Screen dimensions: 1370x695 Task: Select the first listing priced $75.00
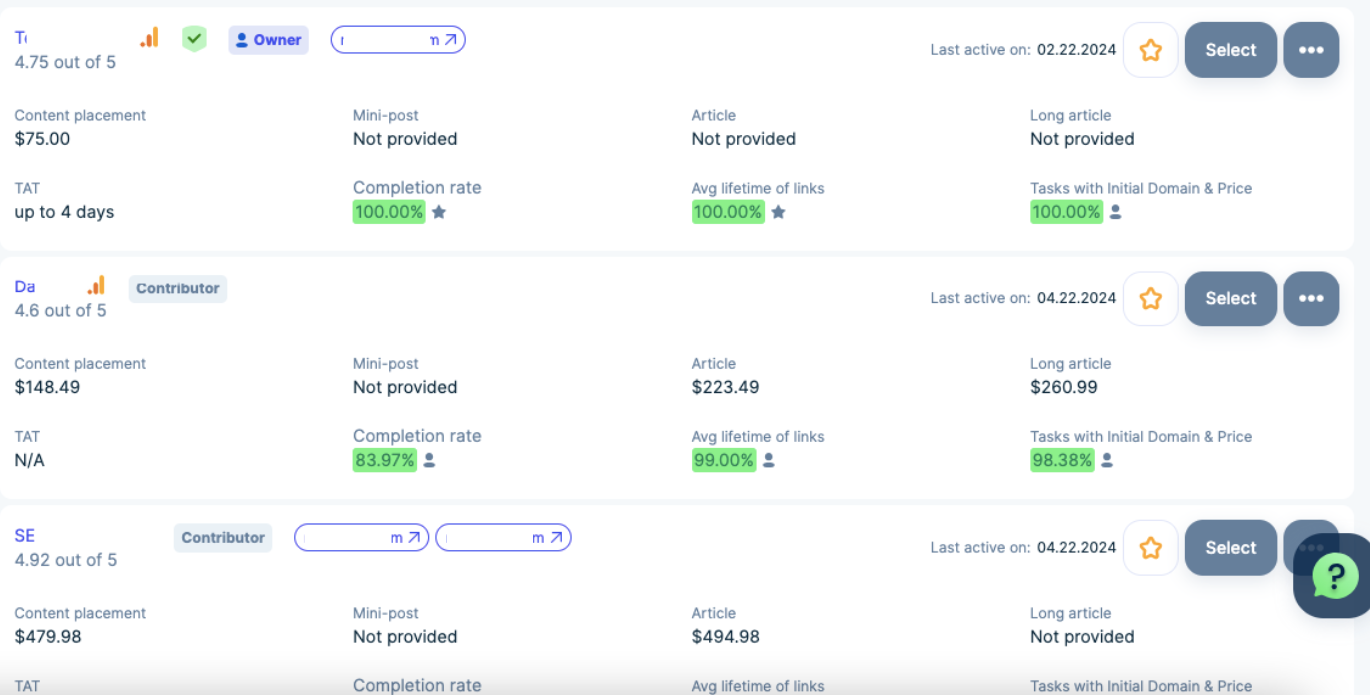pyautogui.click(x=1230, y=50)
